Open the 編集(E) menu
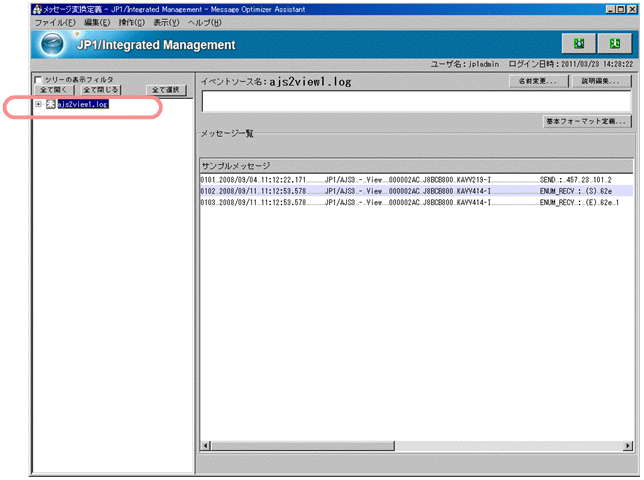The width and height of the screenshot is (644, 480). [x=98, y=21]
